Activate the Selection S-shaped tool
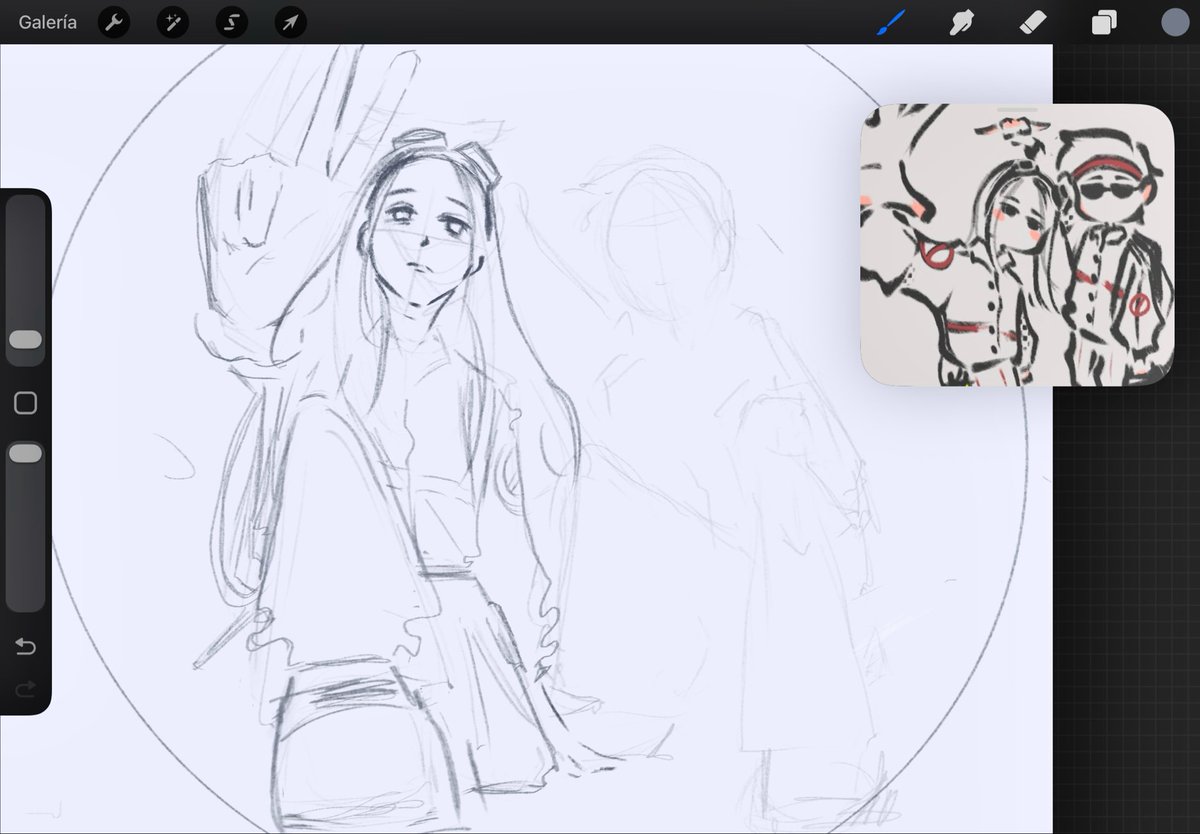This screenshot has height=834, width=1200. [232, 23]
